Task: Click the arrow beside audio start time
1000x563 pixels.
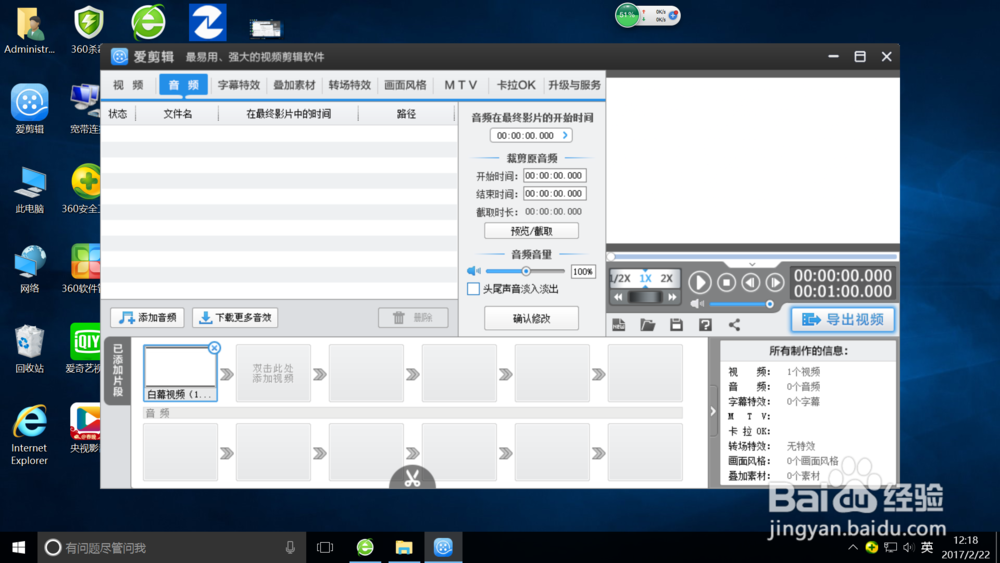Action: click(x=565, y=135)
